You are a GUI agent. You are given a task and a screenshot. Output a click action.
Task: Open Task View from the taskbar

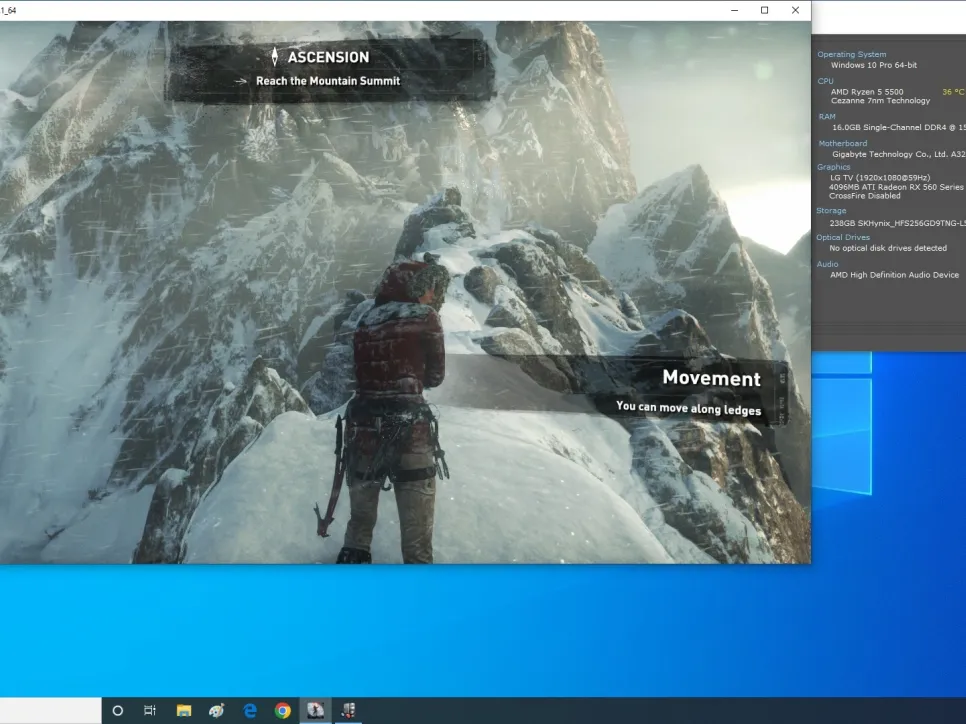(150, 710)
